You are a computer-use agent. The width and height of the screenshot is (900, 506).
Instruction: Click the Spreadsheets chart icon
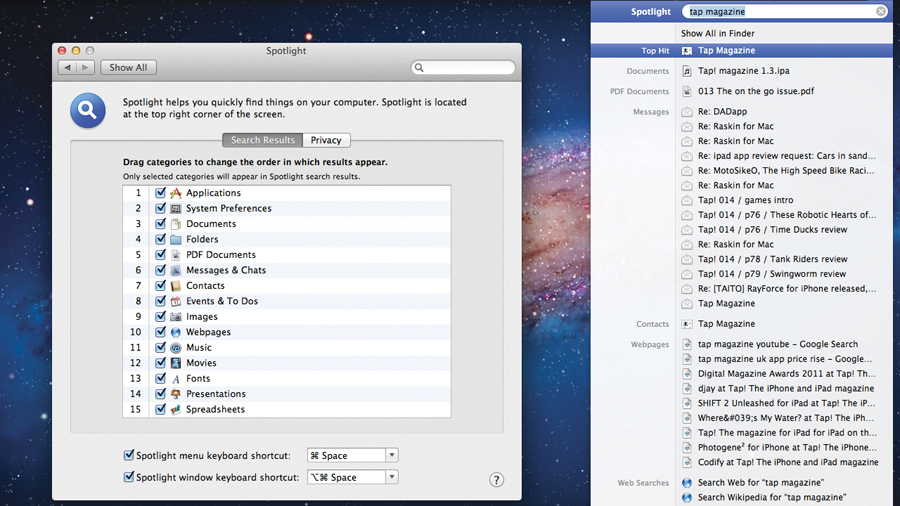(176, 410)
